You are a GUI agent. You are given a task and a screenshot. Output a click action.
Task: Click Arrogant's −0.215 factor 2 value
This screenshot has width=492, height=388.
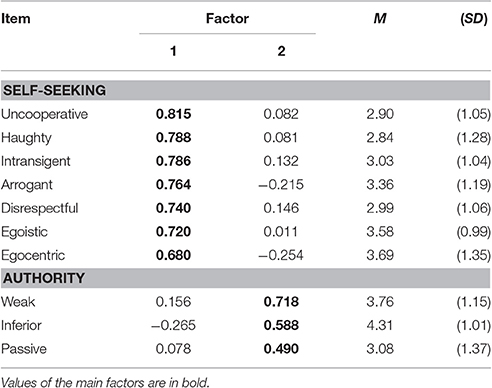[x=281, y=184]
